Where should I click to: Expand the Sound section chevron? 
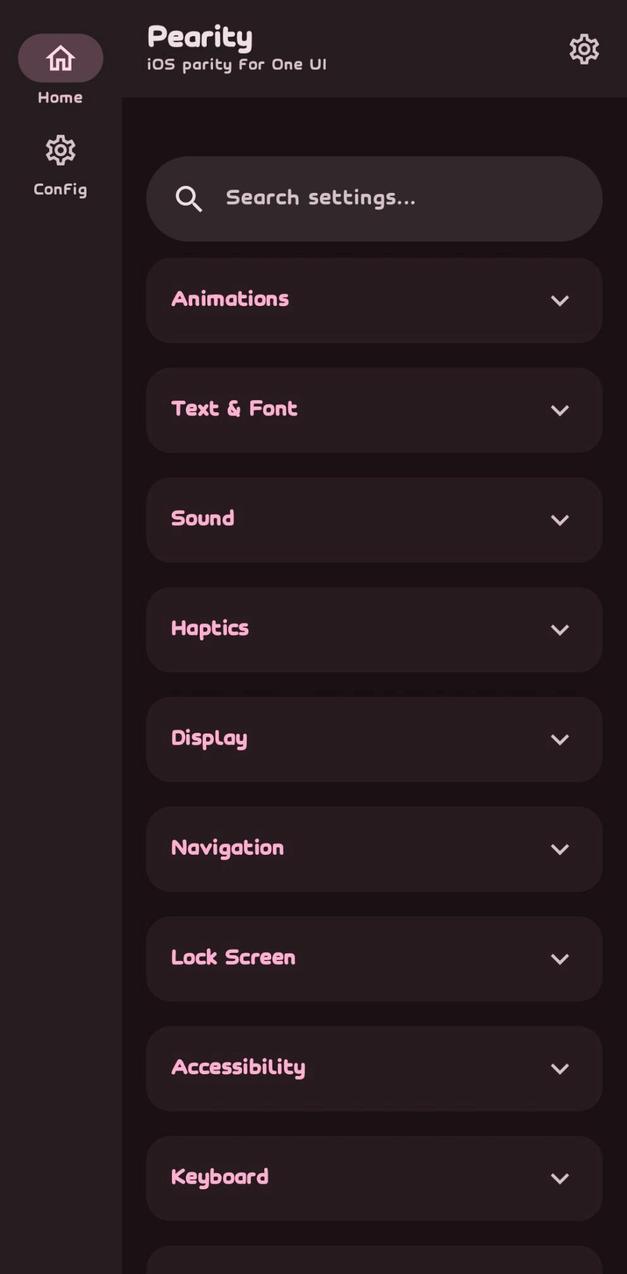coord(560,520)
